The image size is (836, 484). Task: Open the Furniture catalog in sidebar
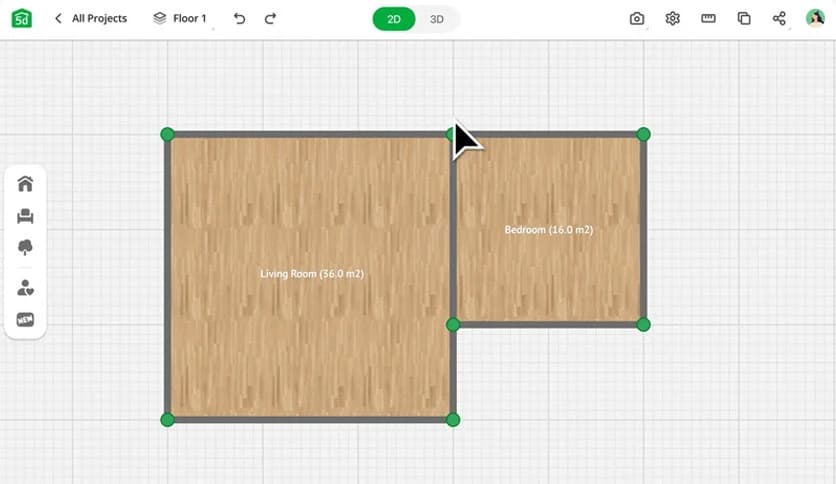[25, 216]
